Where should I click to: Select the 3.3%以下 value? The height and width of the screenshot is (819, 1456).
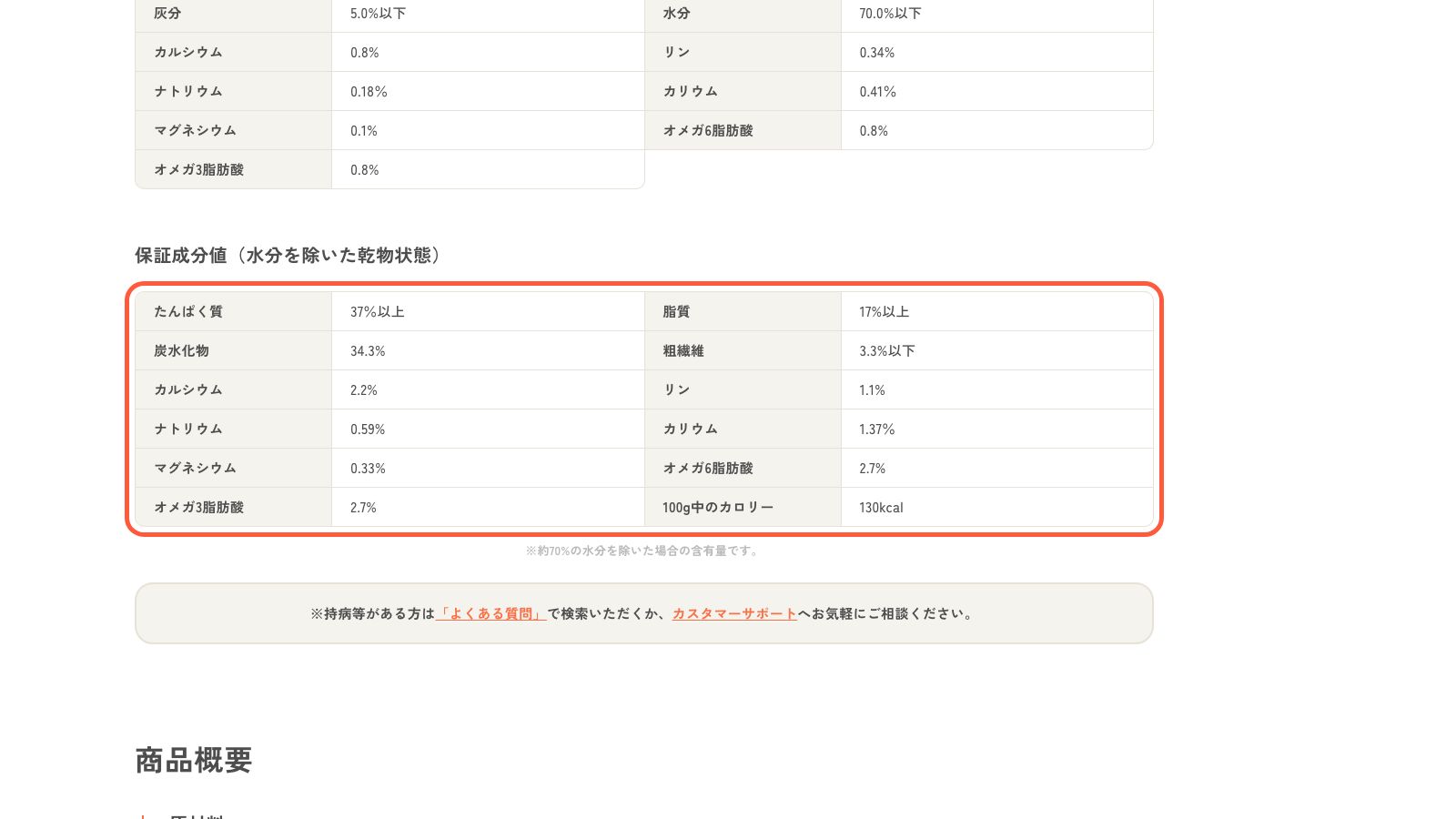tap(886, 351)
